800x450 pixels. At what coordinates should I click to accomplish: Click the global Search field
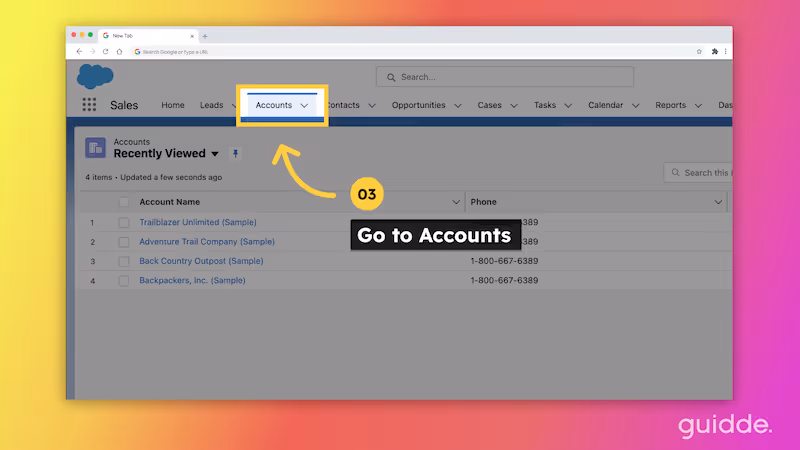tap(505, 77)
